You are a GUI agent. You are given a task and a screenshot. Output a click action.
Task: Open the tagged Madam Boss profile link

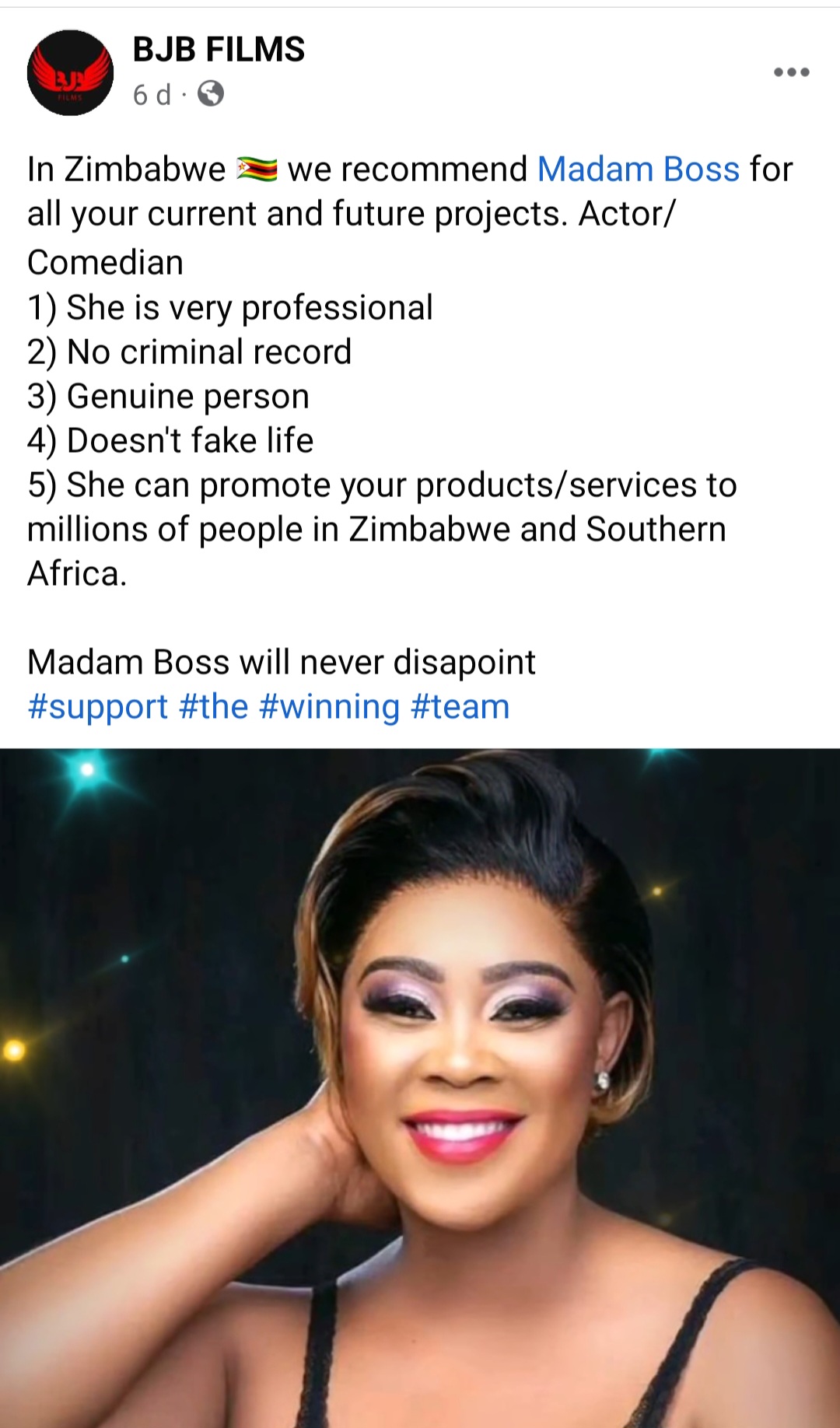639,170
